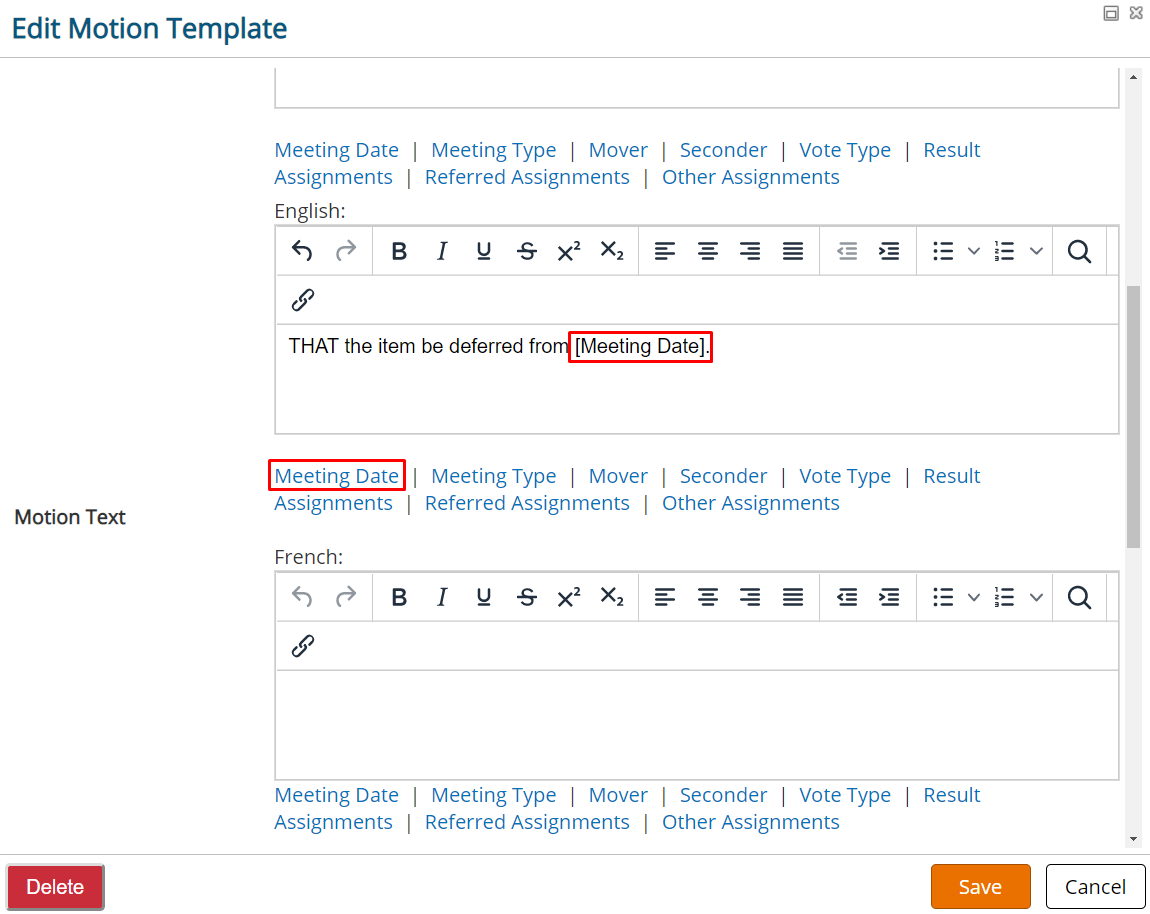The height and width of the screenshot is (914, 1150).
Task: Click the Increase Indent icon in the French toolbar
Action: (x=890, y=597)
